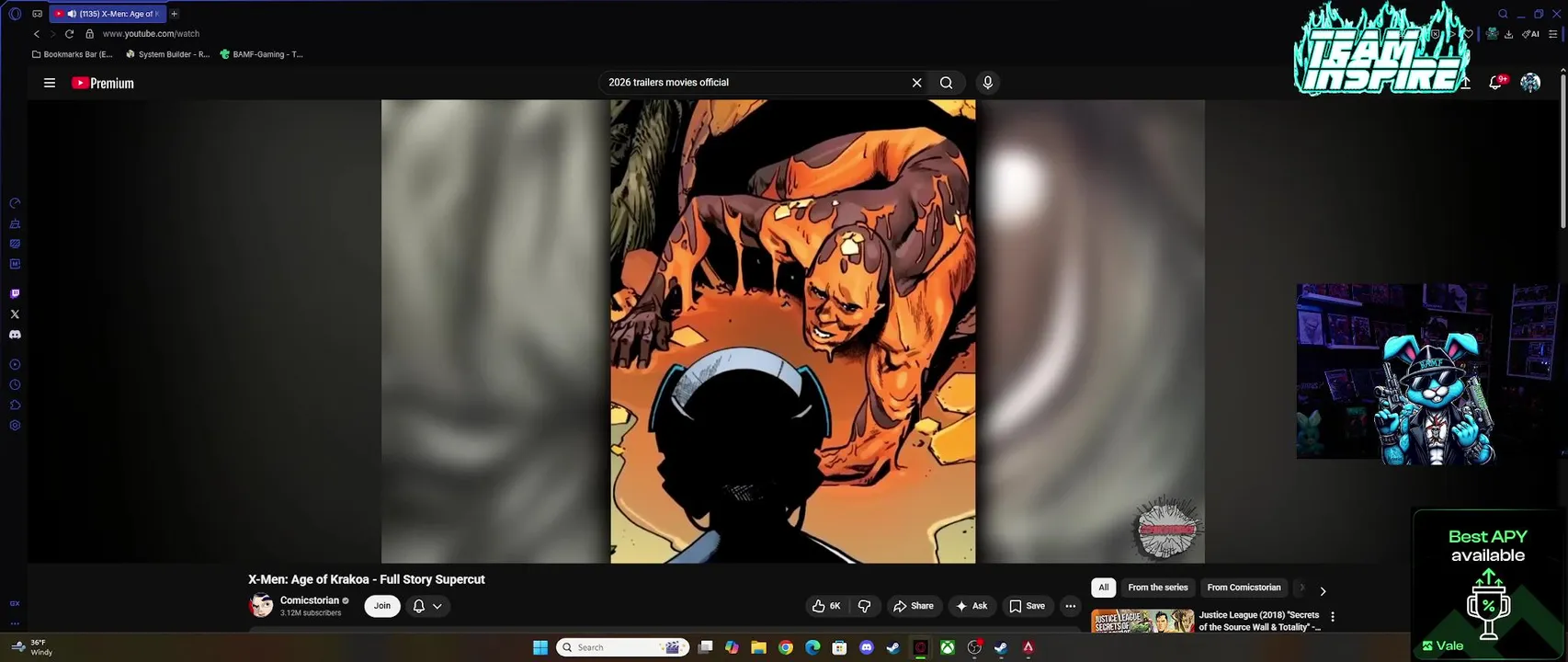Run the YouTube search magnifier button
1568x662 pixels.
946,83
